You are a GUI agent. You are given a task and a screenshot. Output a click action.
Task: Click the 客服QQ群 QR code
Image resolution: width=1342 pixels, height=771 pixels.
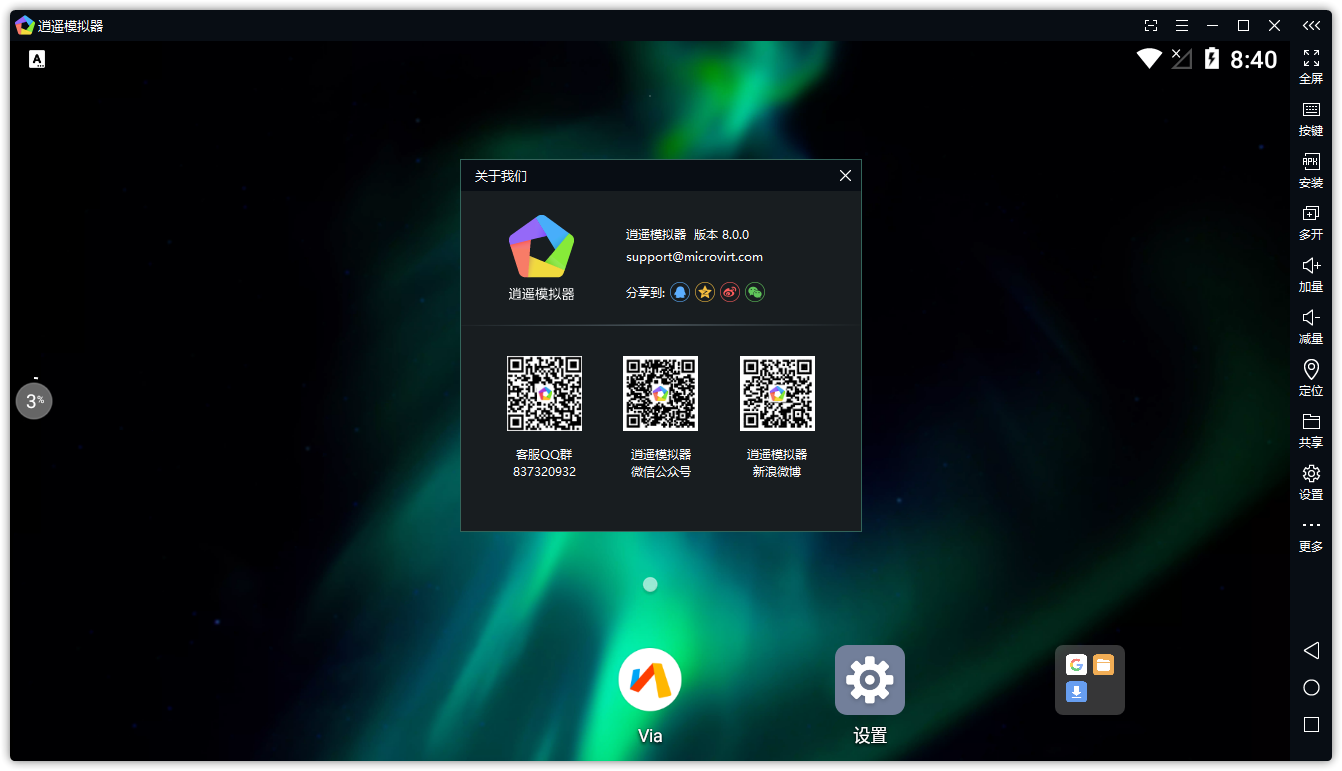click(544, 393)
